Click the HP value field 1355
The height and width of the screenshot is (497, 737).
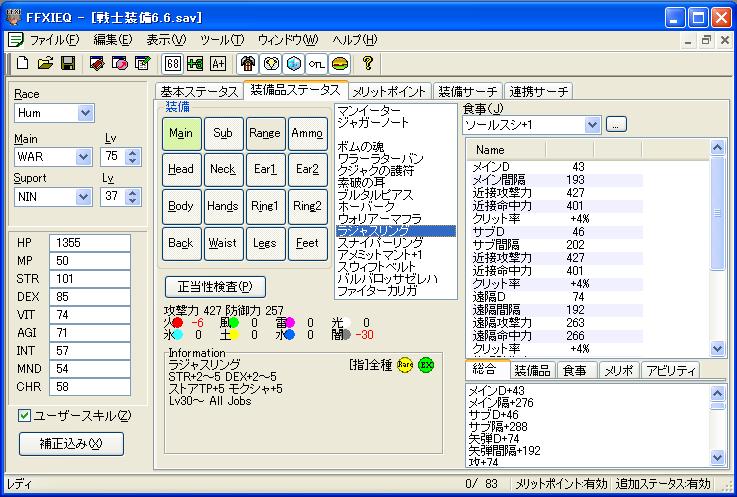click(90, 243)
